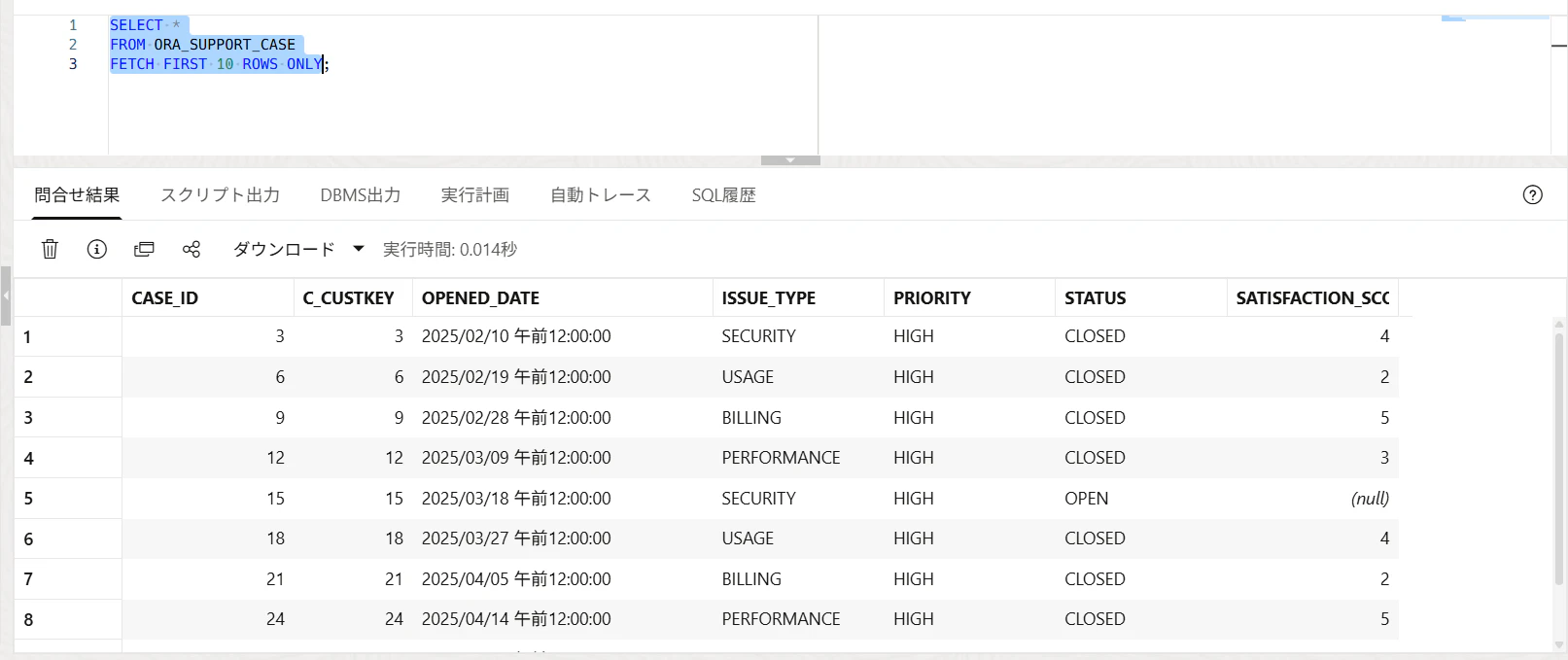The height and width of the screenshot is (660, 1568).
Task: Click the share results icon
Action: click(192, 250)
